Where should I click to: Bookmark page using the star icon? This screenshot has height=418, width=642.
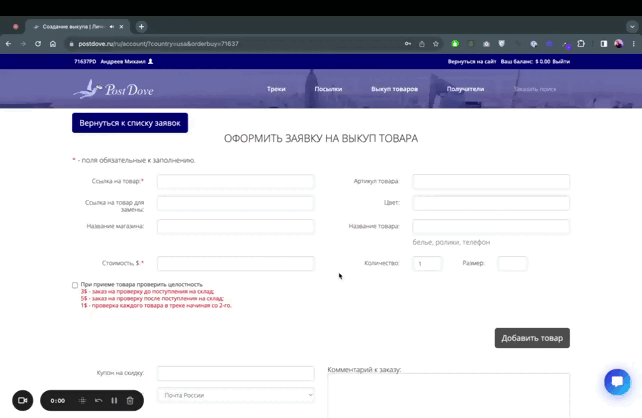click(x=435, y=44)
